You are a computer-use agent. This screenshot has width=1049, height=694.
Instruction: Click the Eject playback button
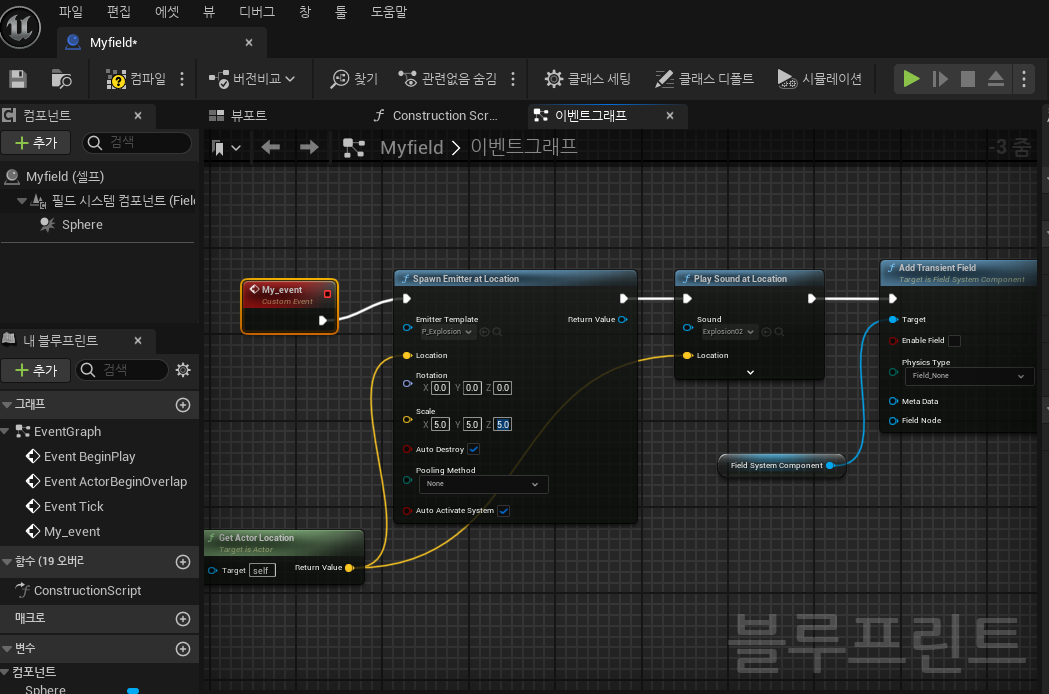click(x=995, y=79)
